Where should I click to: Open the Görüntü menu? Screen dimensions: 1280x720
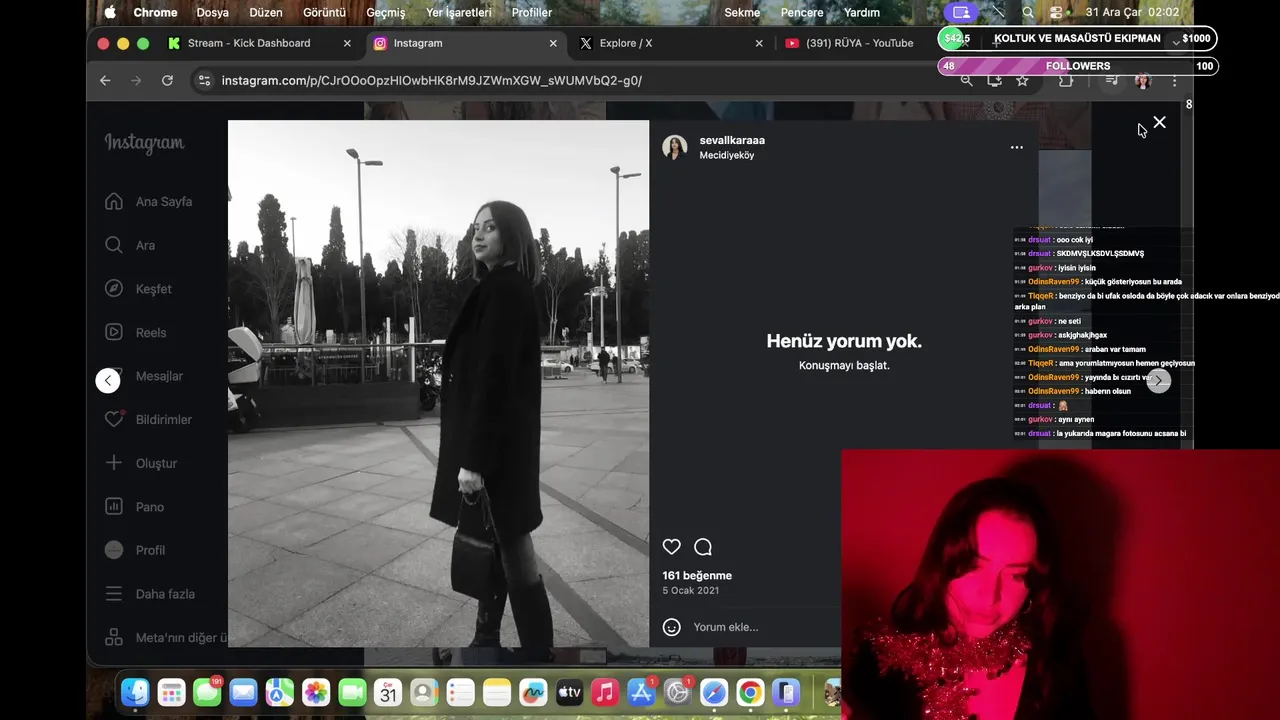coord(324,12)
